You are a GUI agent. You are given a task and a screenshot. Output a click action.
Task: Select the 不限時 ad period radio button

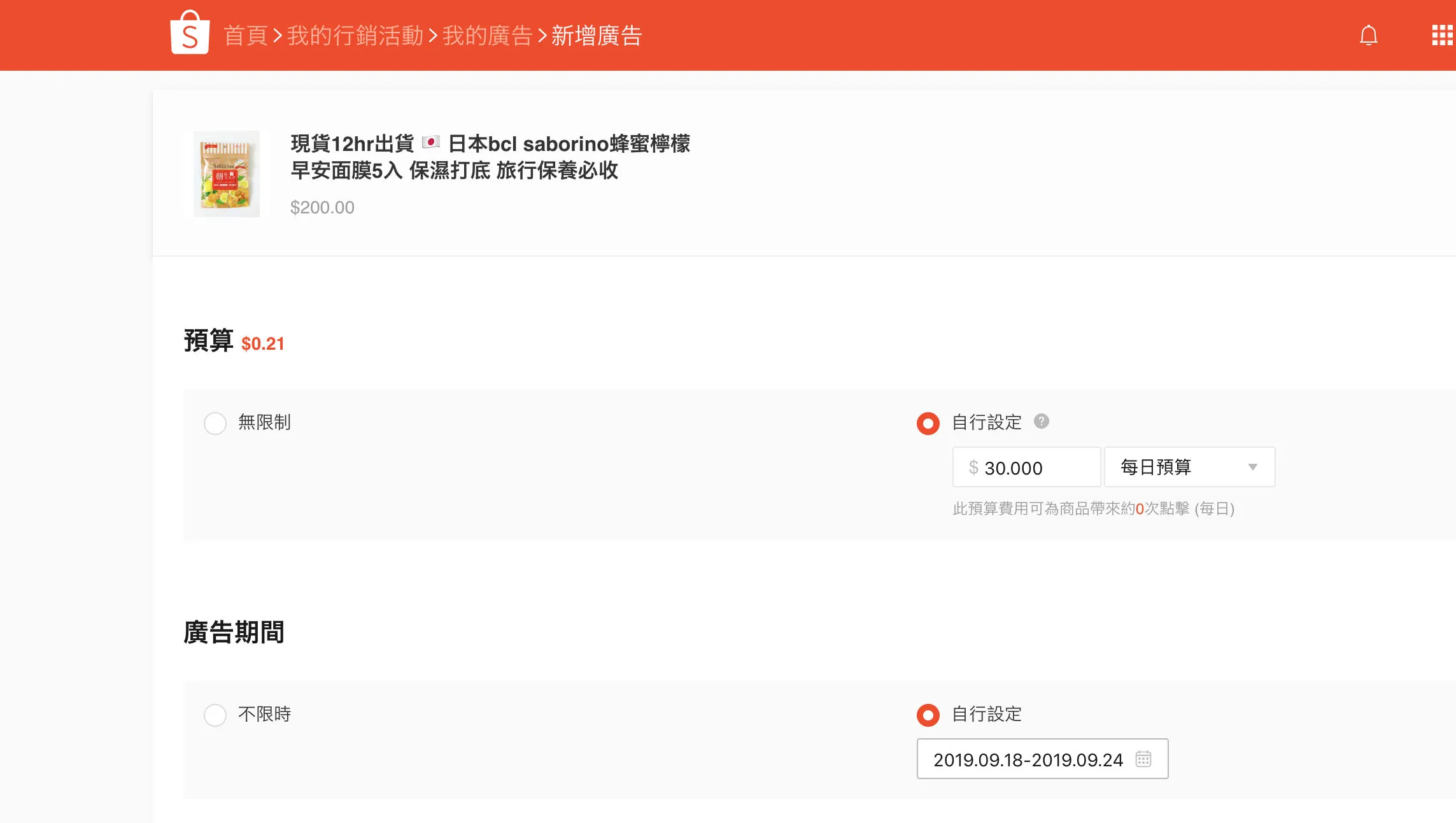pyautogui.click(x=215, y=715)
